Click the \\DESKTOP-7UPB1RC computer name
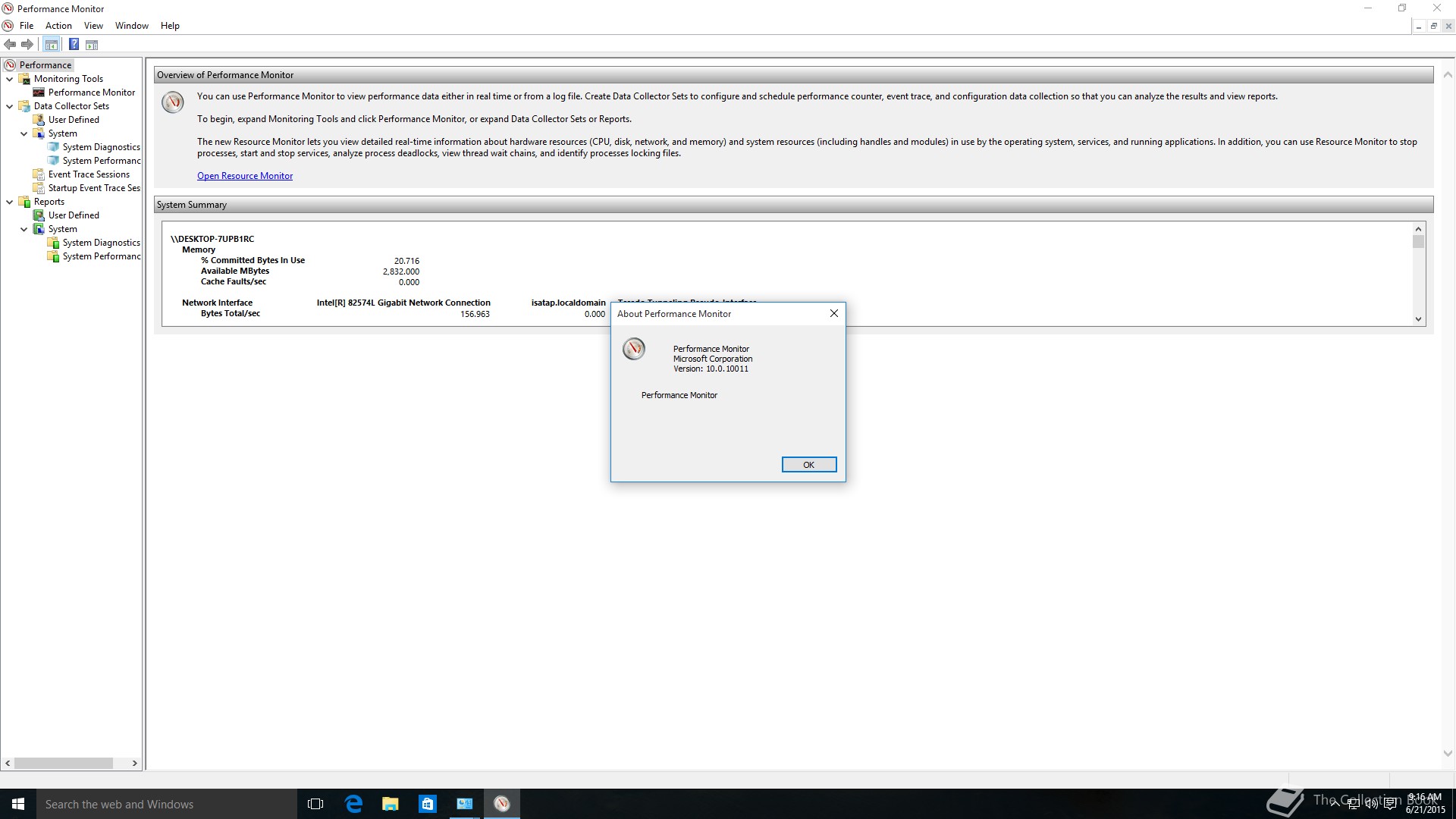 point(212,239)
